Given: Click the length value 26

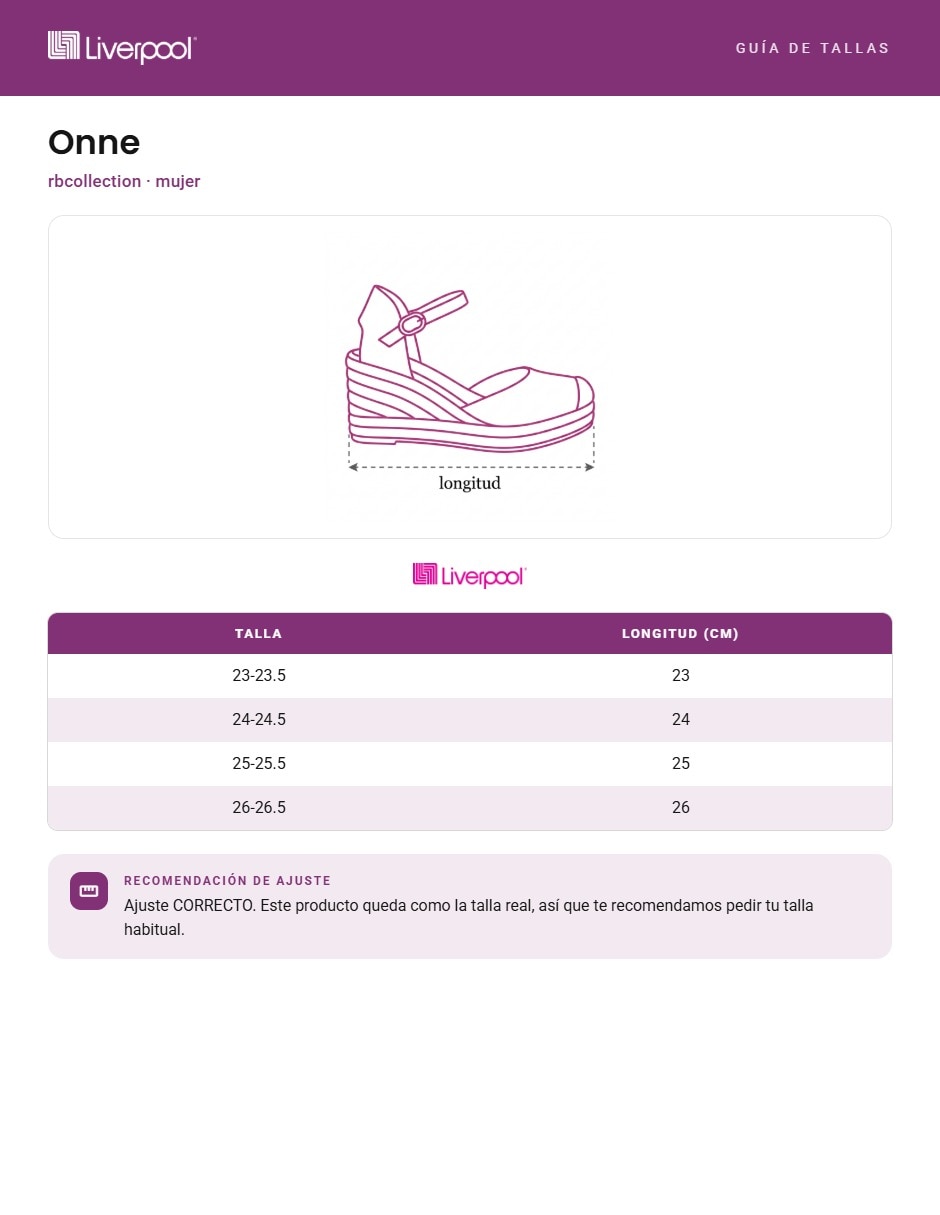Looking at the screenshot, I should 681,808.
